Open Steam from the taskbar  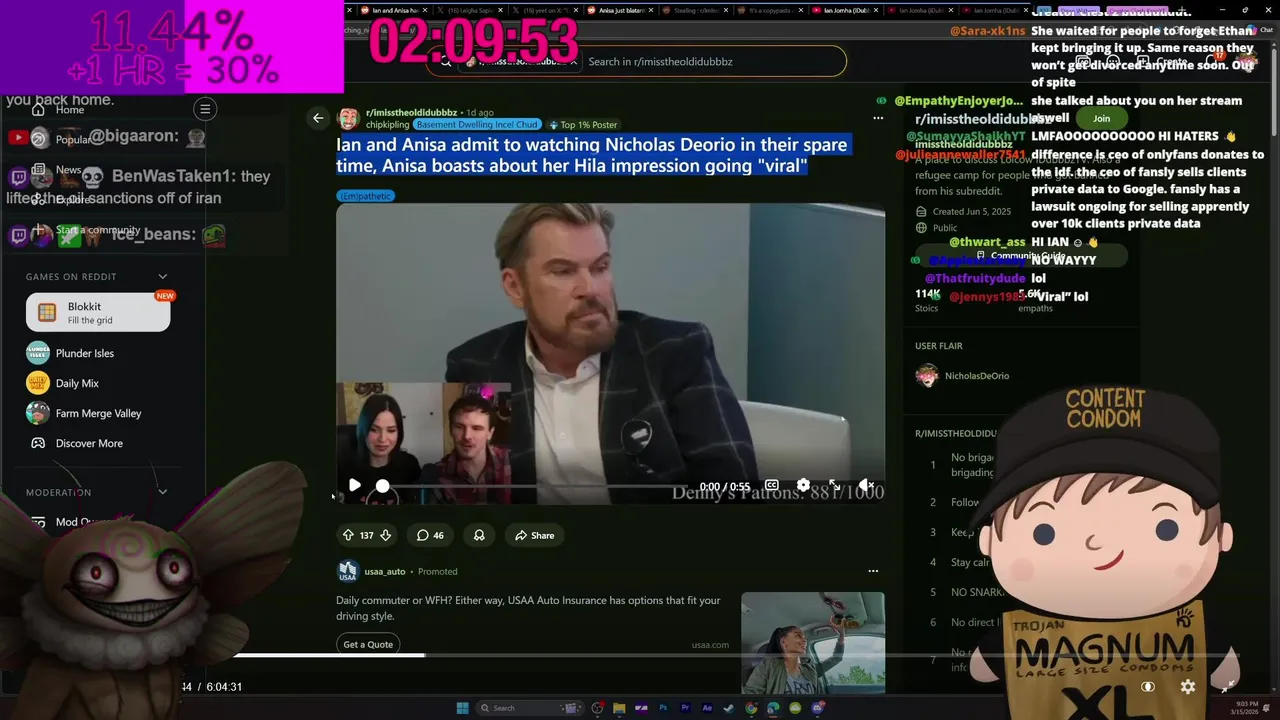(729, 708)
